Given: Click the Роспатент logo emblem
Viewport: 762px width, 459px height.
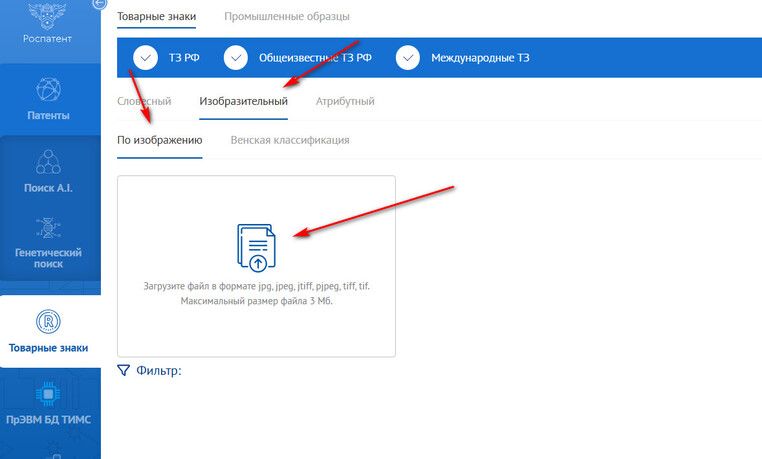Looking at the screenshot, I should pos(47,15).
